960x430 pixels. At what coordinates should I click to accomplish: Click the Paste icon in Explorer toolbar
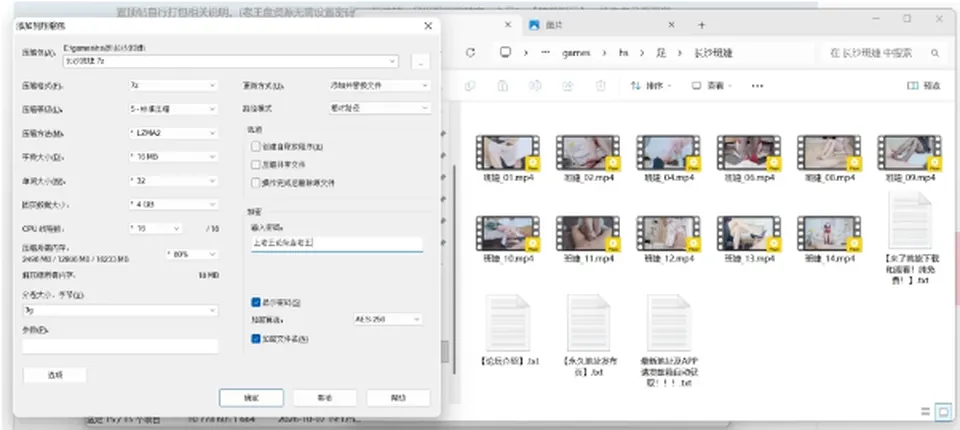tap(502, 86)
